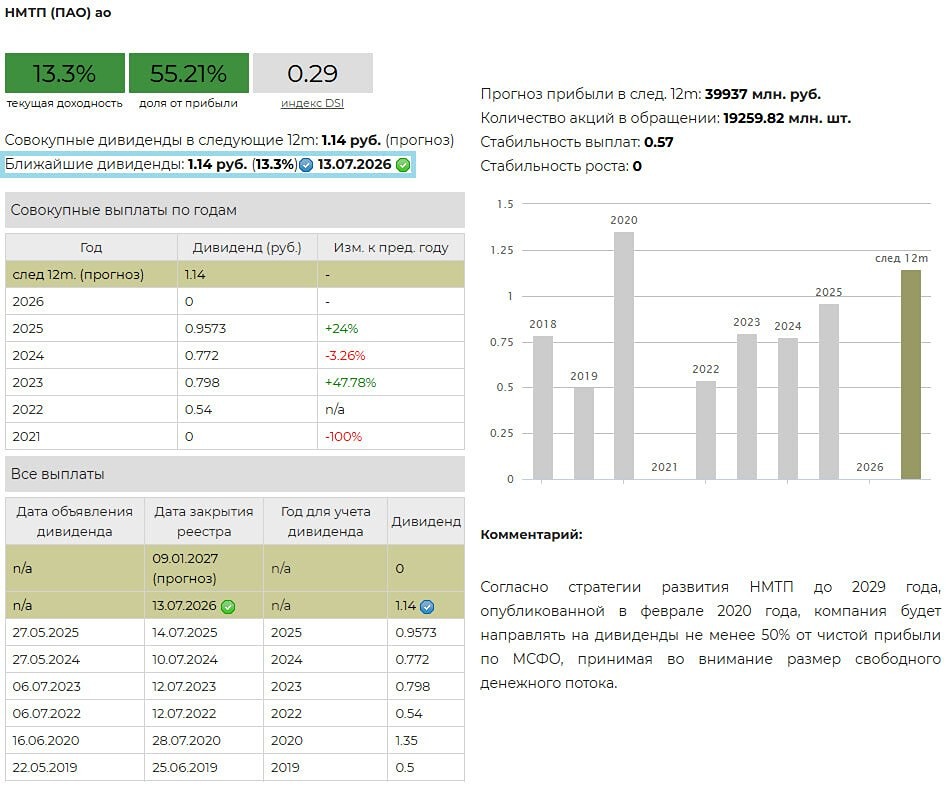Click the 2023 chart bar
The width and height of the screenshot is (951, 791).
pyautogui.click(x=747, y=406)
